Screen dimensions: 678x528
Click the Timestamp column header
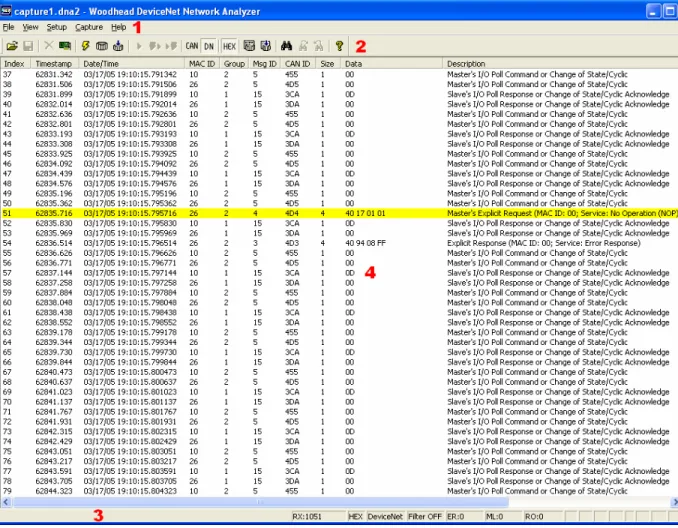[x=54, y=64]
